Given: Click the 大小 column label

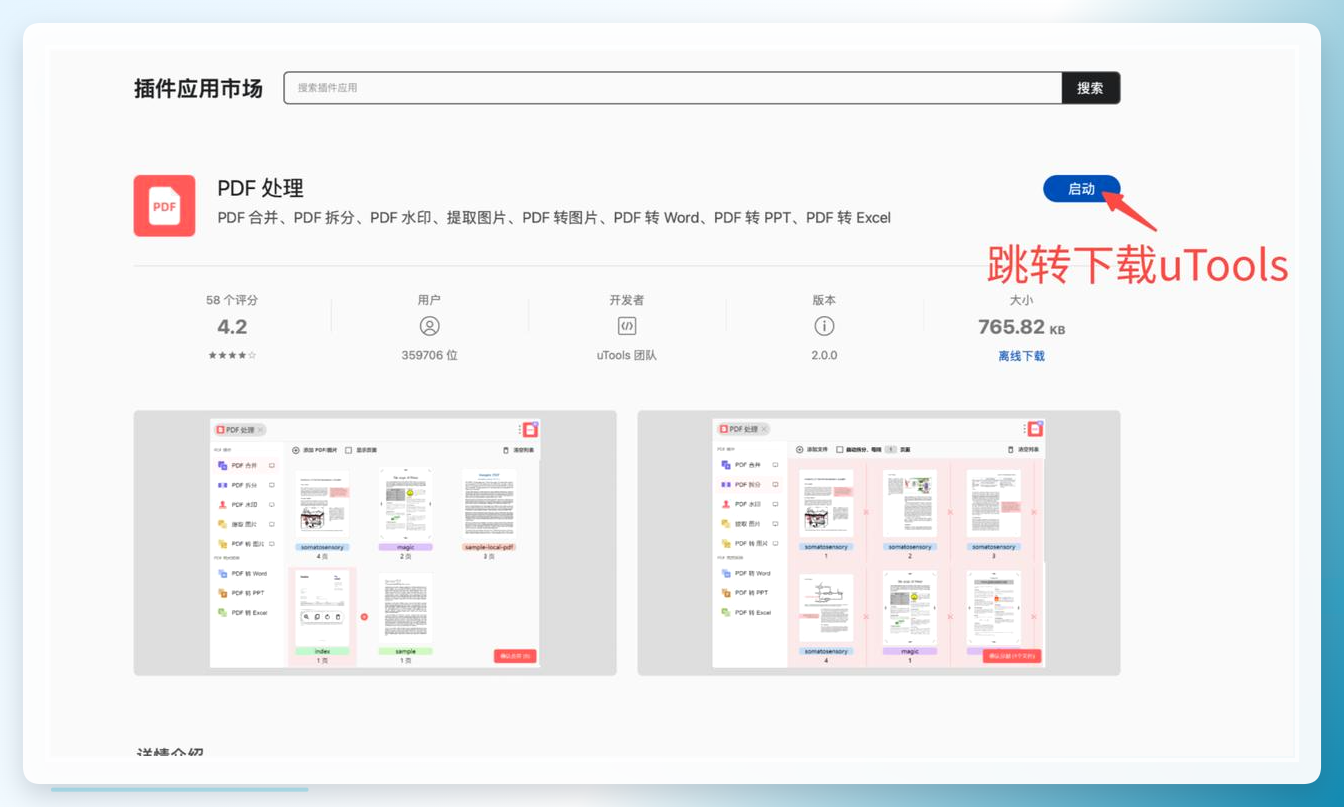Looking at the screenshot, I should tap(1021, 300).
